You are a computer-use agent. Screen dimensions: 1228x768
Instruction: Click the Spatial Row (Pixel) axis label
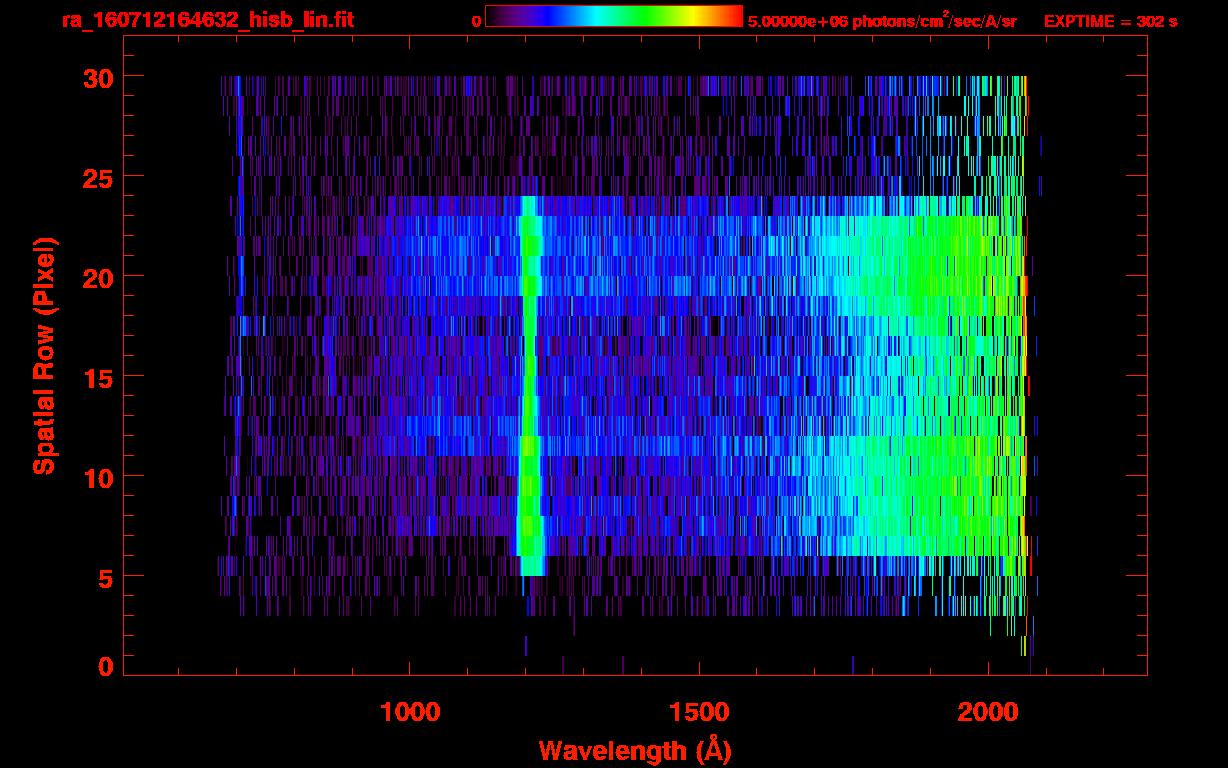click(44, 355)
